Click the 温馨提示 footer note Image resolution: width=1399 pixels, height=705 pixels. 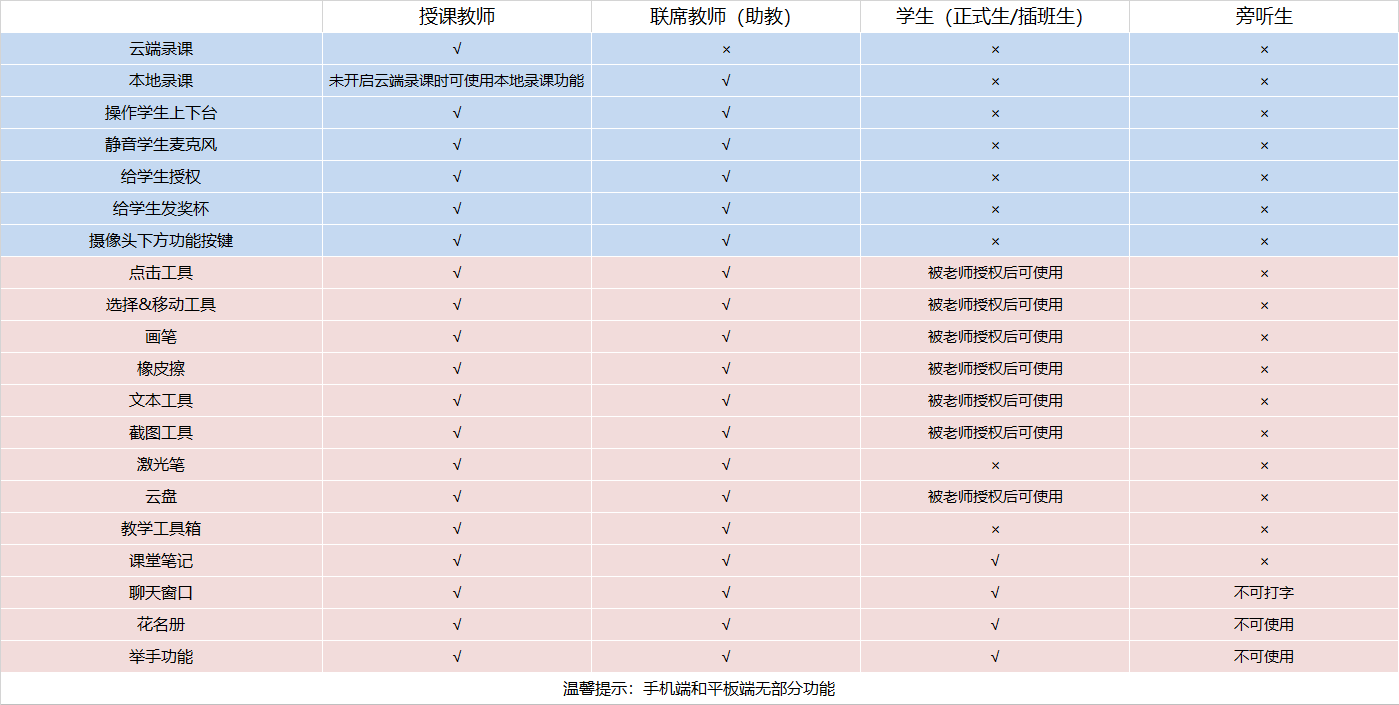coord(699,689)
